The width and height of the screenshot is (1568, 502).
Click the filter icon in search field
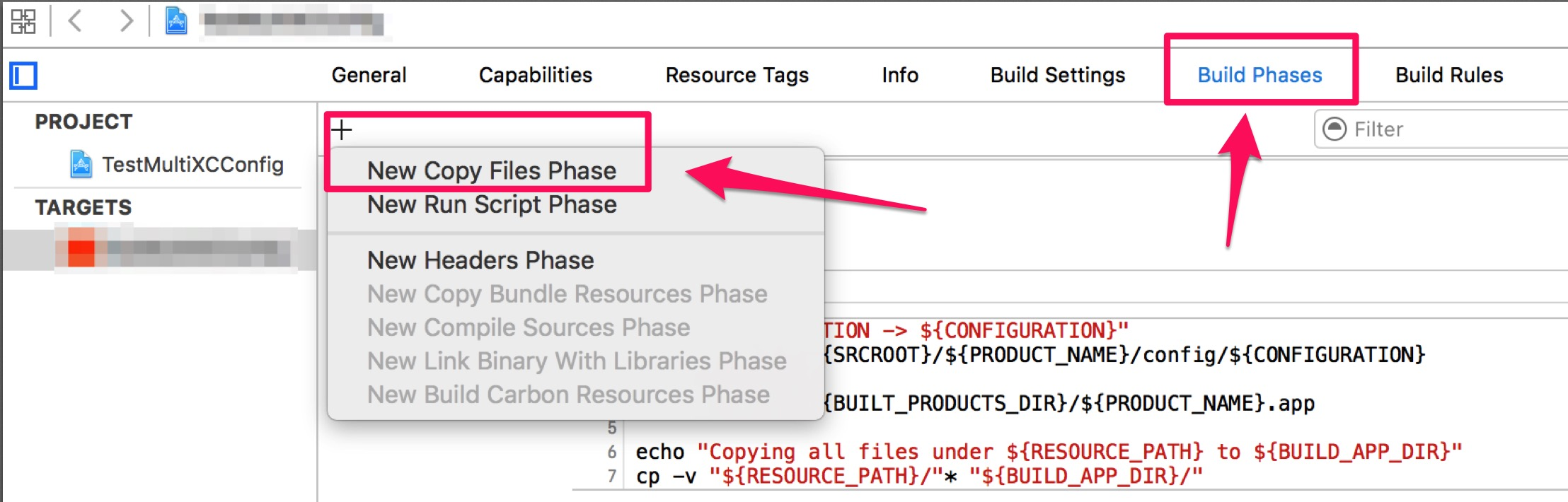(x=1334, y=129)
